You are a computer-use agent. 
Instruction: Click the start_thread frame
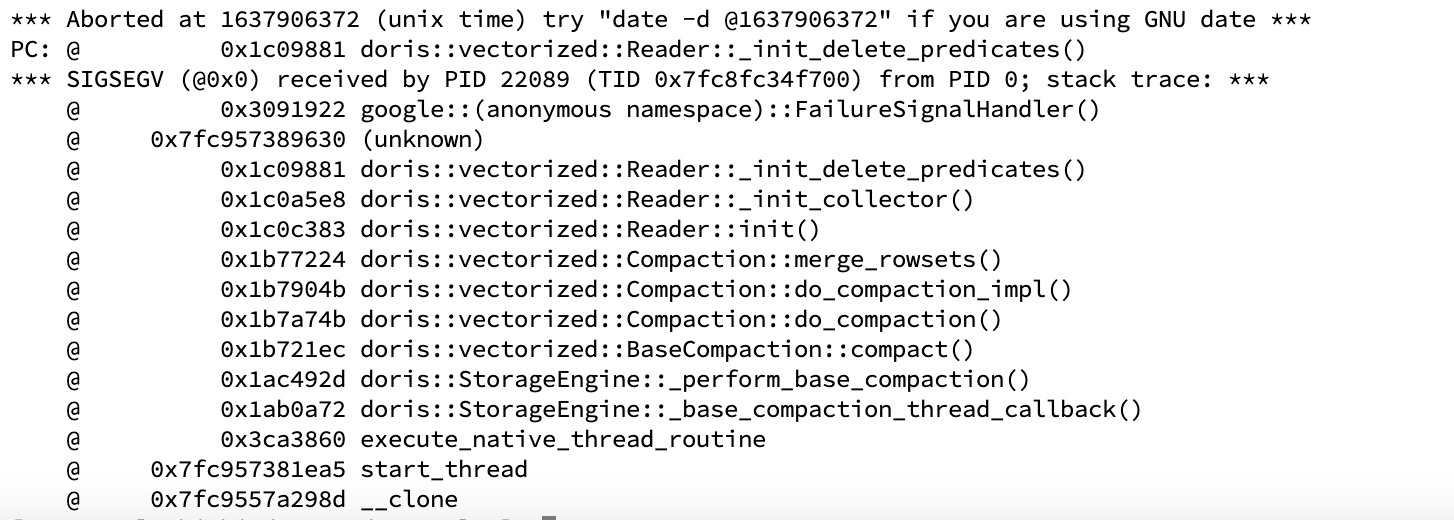[443, 469]
